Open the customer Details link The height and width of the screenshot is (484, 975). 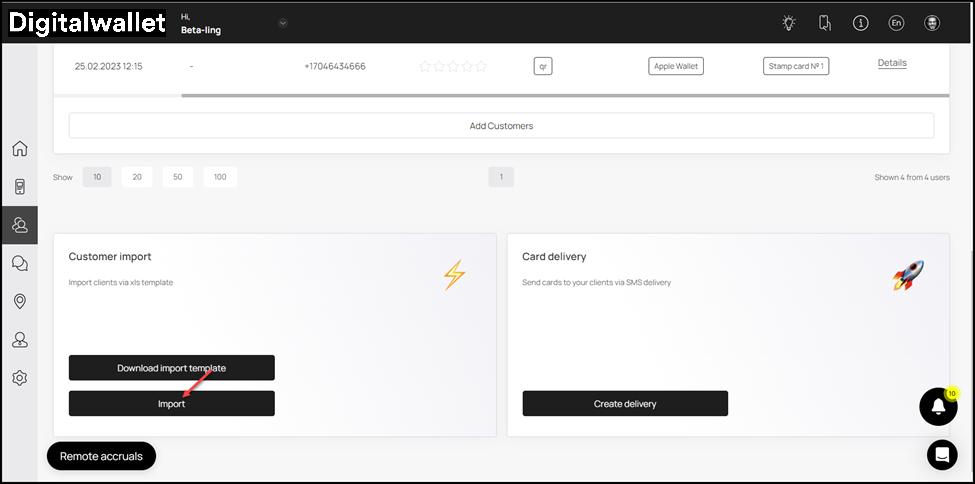pos(892,63)
